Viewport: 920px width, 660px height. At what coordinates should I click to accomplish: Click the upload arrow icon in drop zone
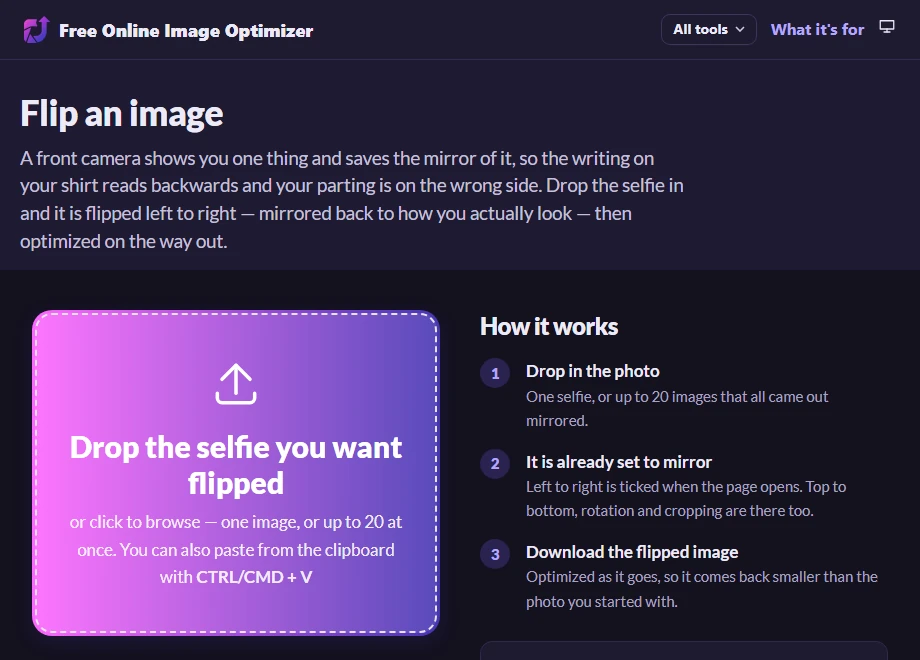point(236,384)
